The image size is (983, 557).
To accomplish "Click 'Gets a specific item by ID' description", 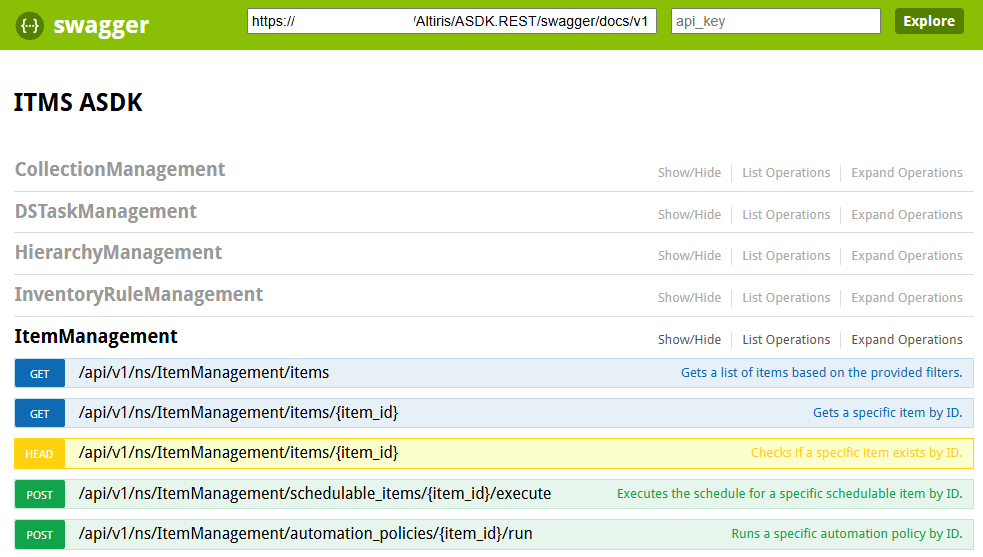I will (887, 413).
